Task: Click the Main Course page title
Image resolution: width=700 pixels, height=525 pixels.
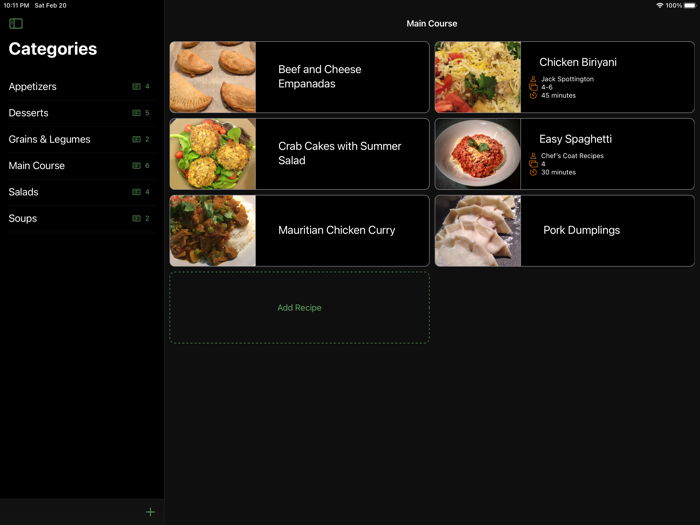Action: (432, 24)
